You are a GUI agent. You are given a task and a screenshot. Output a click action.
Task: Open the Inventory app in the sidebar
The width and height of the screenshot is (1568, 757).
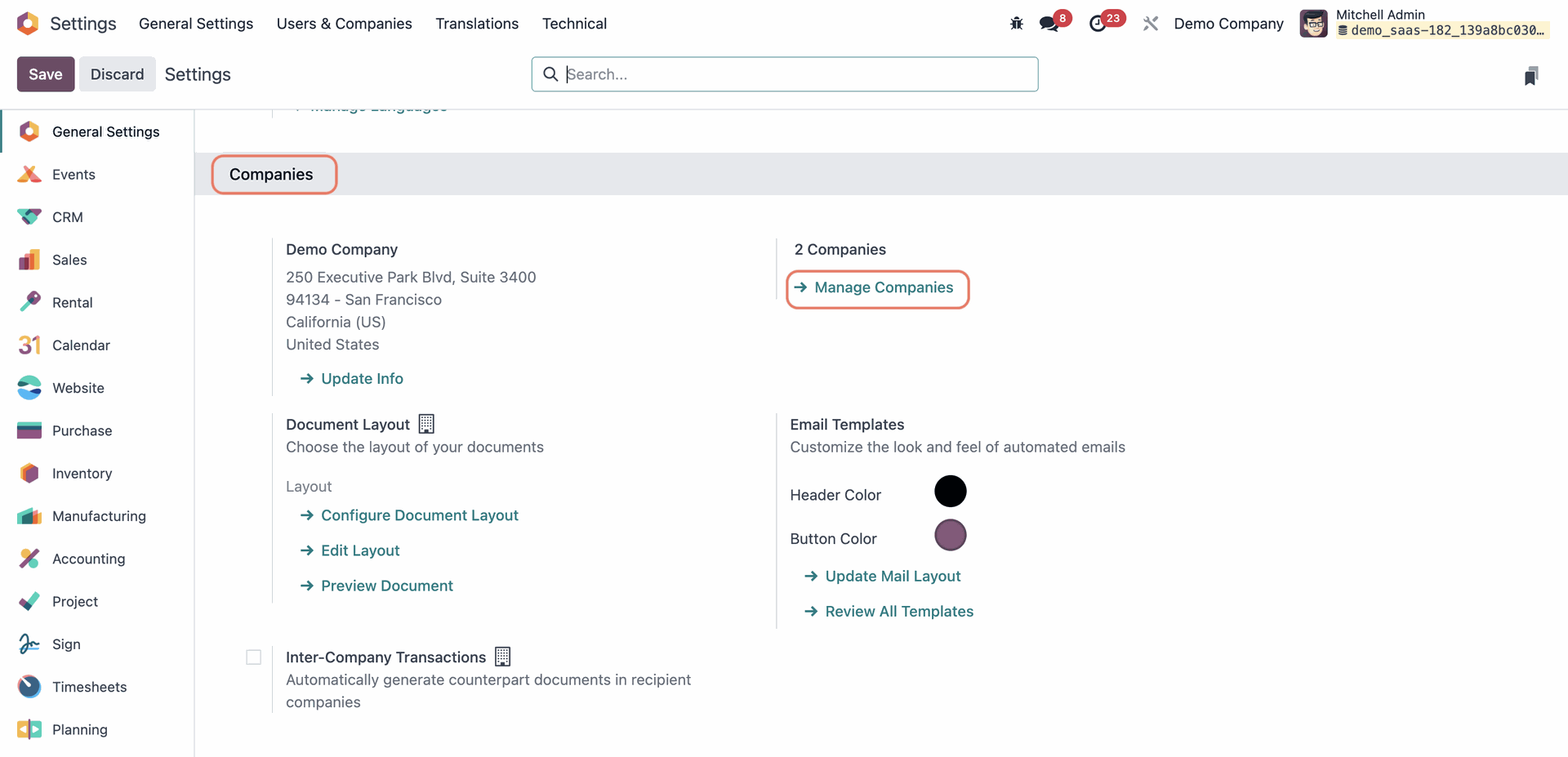(82, 473)
